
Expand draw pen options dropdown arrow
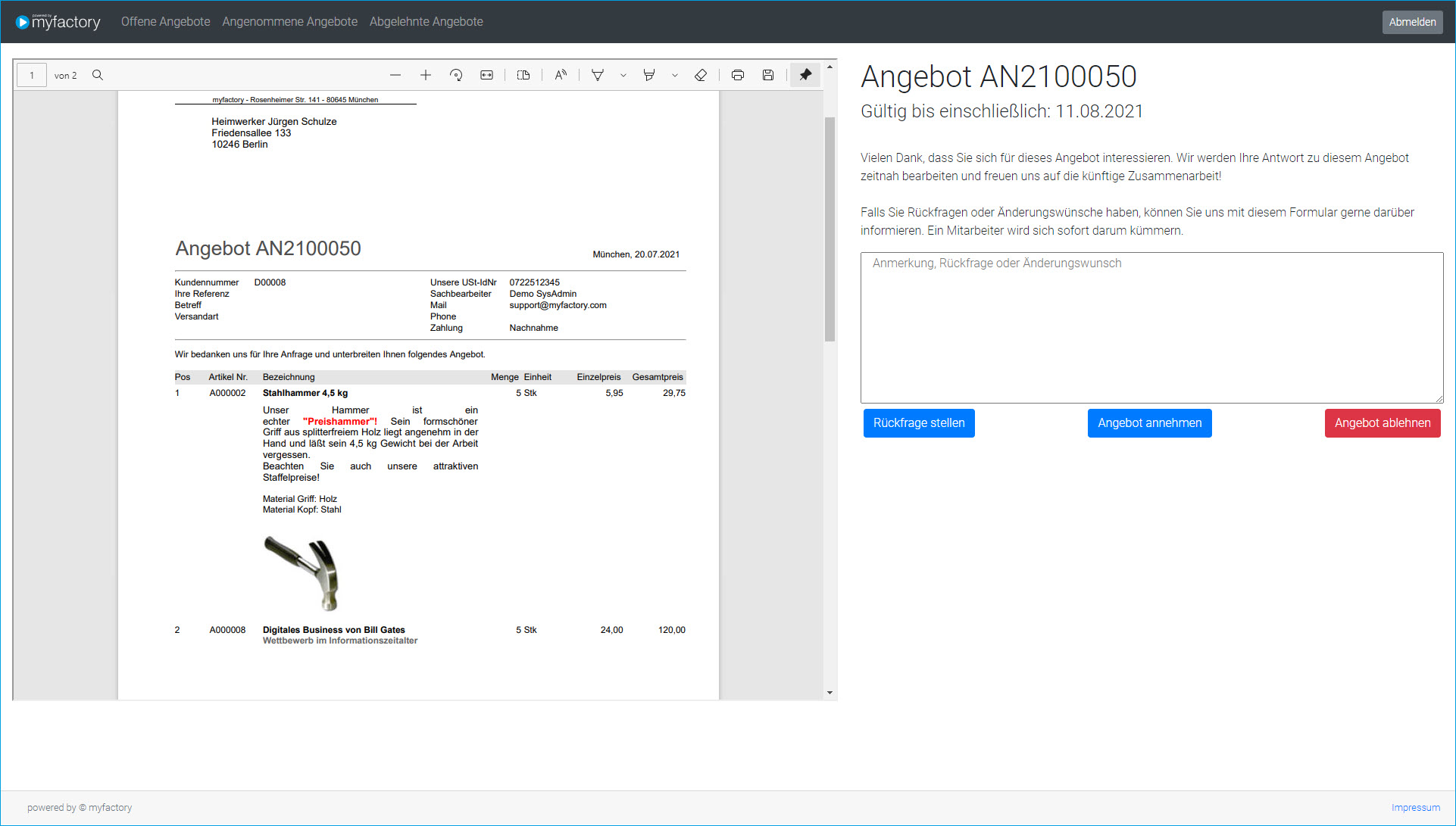623,75
